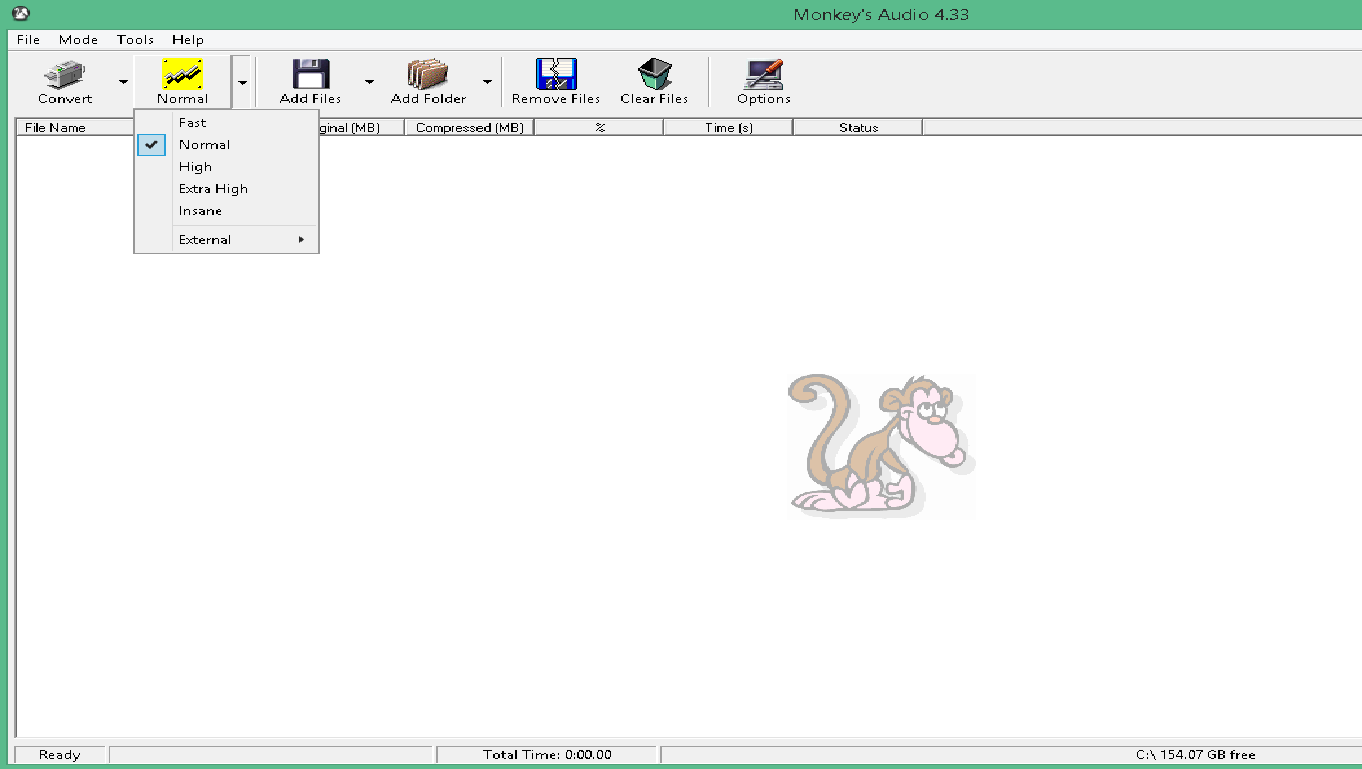1362x769 pixels.
Task: Open the Options computer icon
Action: click(764, 74)
